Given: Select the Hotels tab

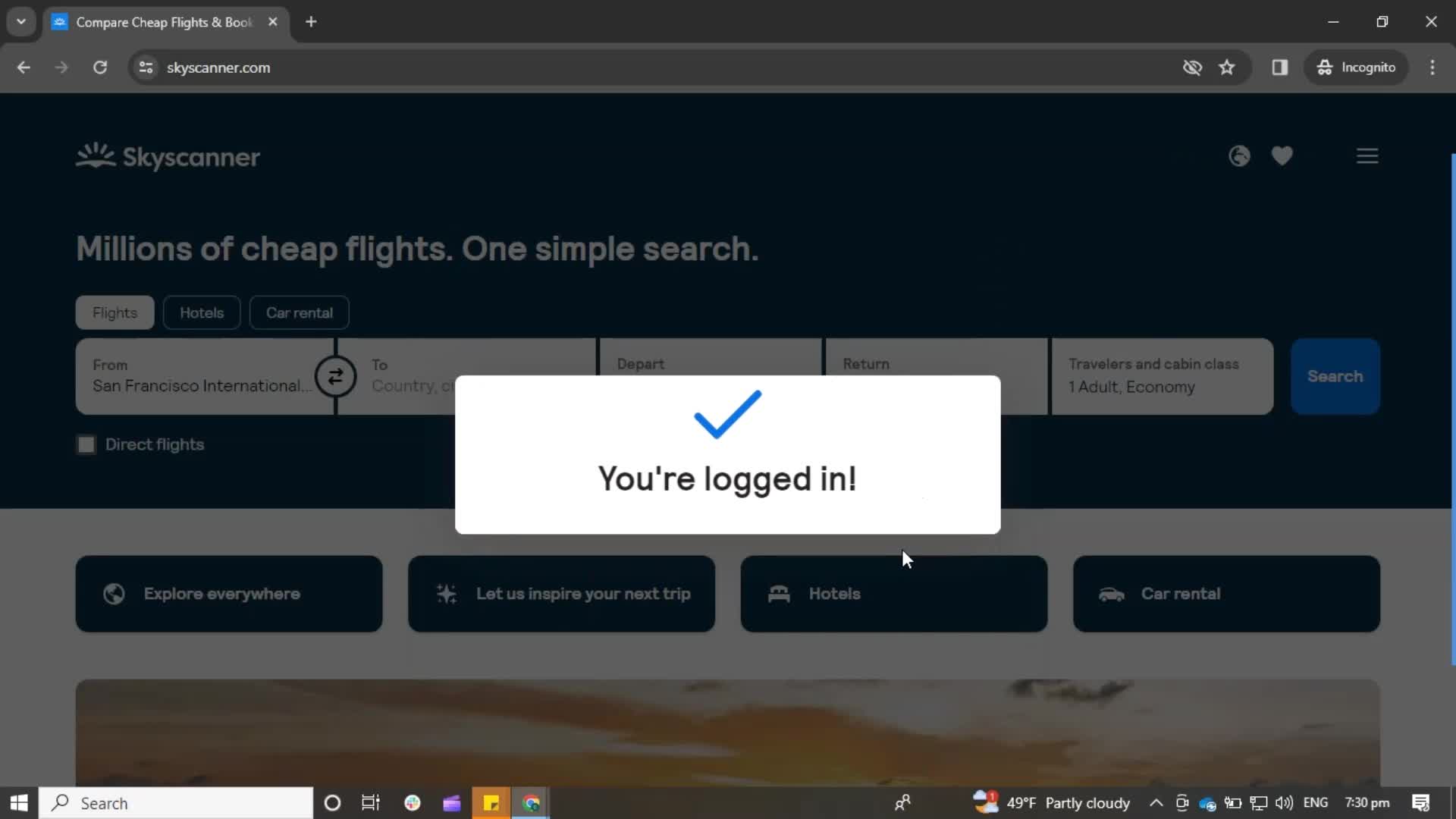Looking at the screenshot, I should 202,313.
